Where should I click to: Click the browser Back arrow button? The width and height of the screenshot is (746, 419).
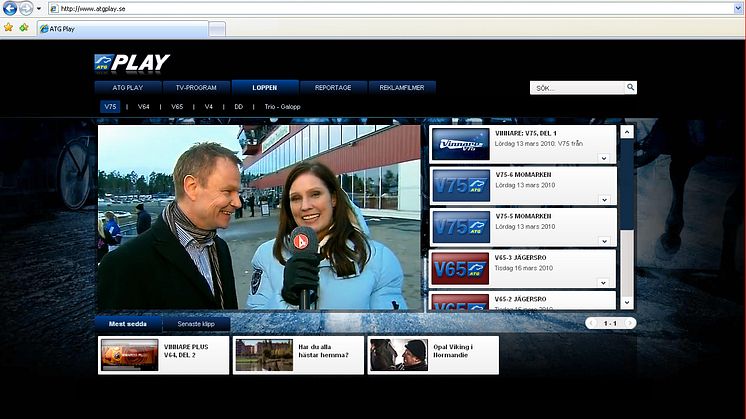pos(10,8)
